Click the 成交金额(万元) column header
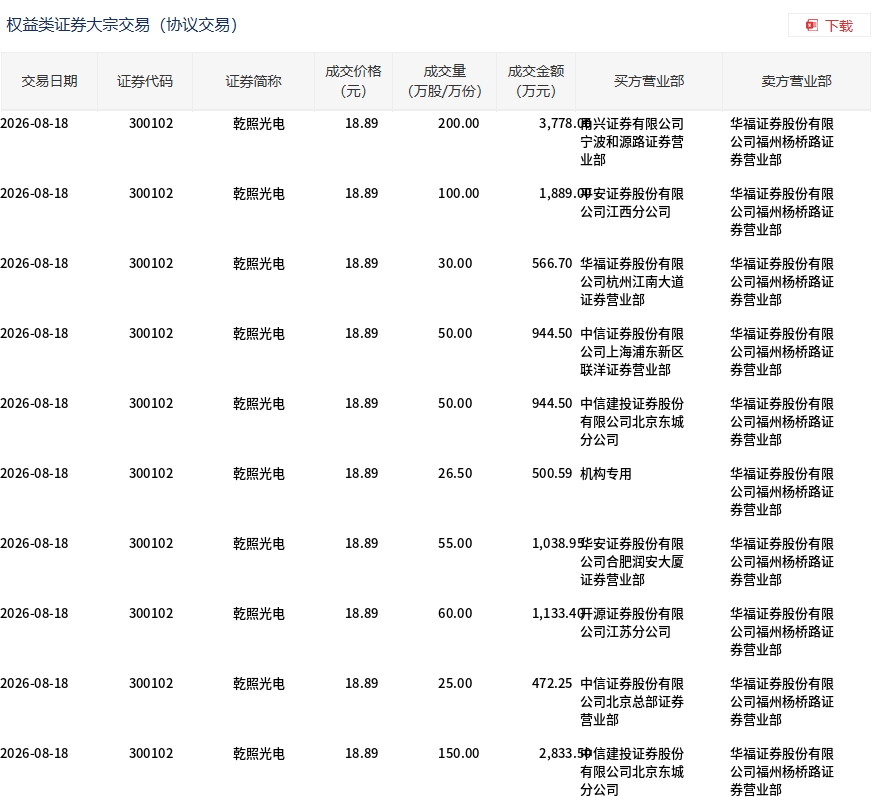The image size is (872, 812). (x=536, y=81)
